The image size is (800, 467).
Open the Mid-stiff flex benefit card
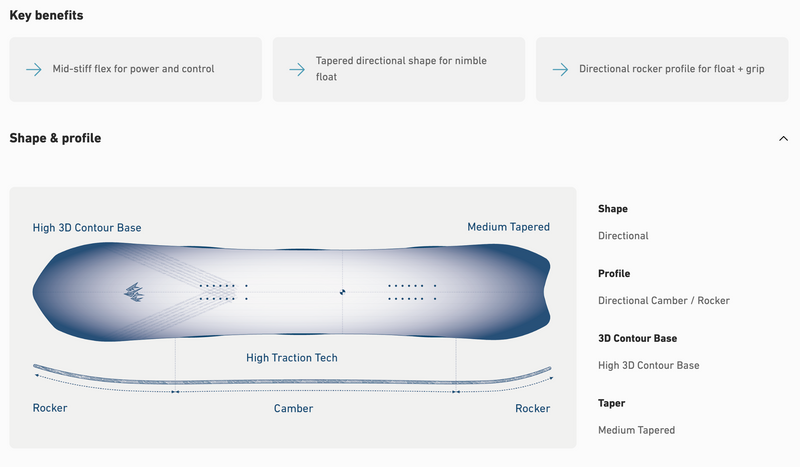click(136, 69)
